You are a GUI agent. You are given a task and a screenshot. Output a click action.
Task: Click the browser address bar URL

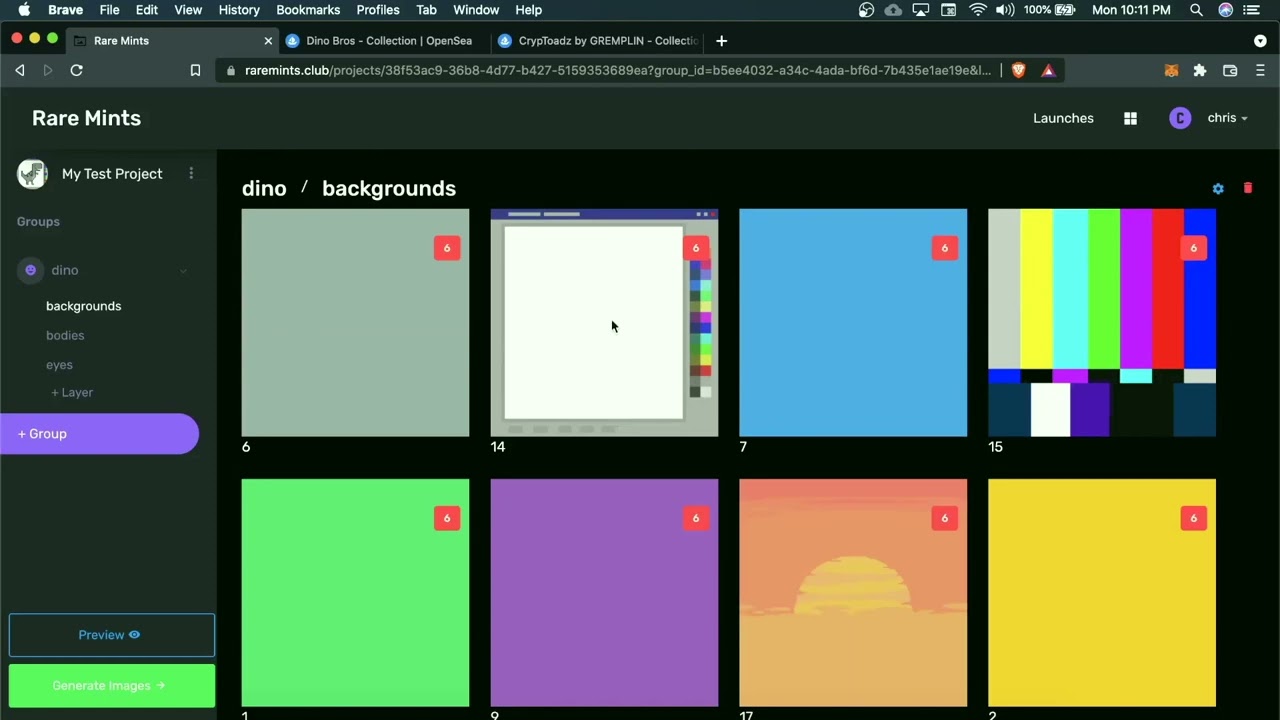coord(618,70)
